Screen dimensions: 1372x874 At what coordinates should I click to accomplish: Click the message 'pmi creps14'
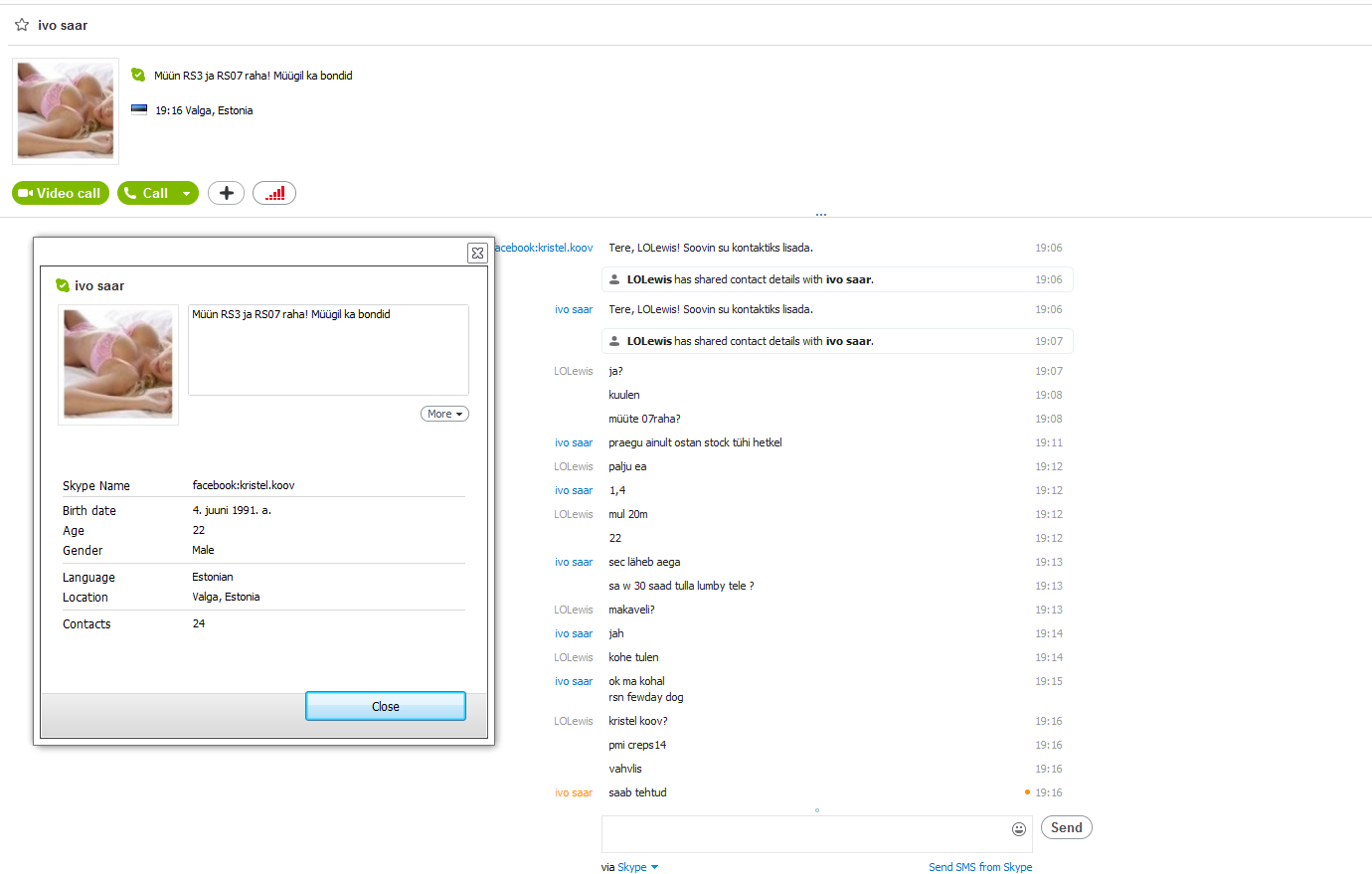[x=637, y=745]
